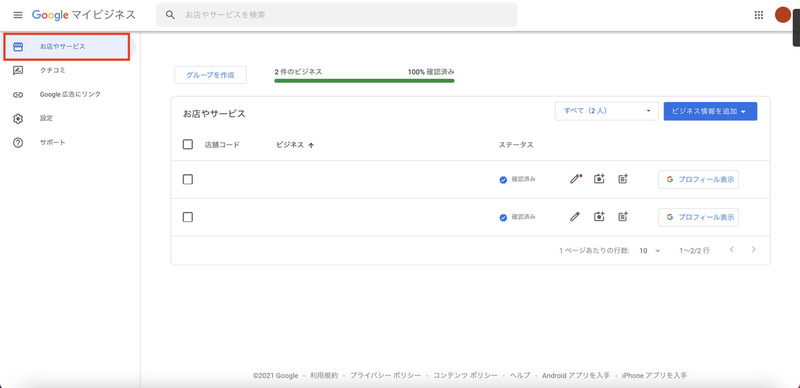The image size is (800, 388).
Task: Select お店やサービス in the sidebar
Action: [x=67, y=46]
